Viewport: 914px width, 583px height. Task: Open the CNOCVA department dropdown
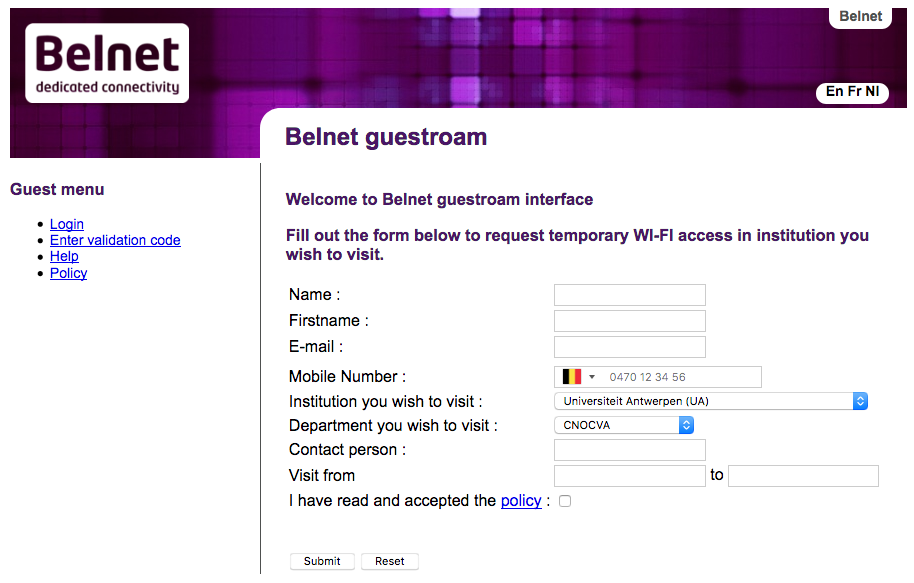point(624,425)
